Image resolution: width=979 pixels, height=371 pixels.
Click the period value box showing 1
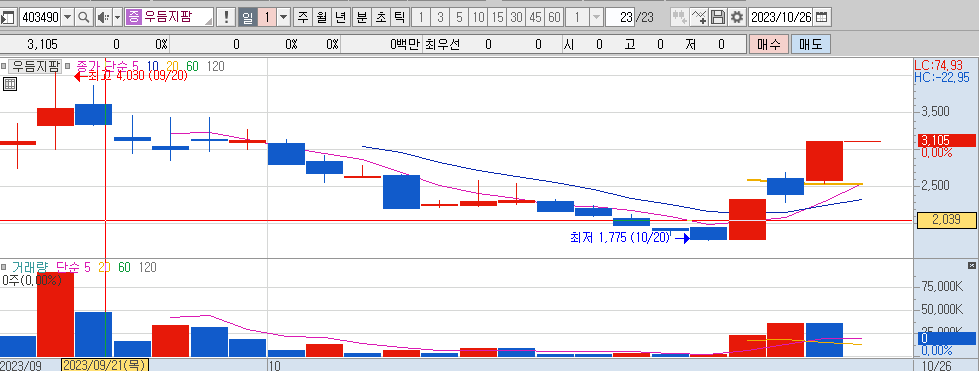267,17
